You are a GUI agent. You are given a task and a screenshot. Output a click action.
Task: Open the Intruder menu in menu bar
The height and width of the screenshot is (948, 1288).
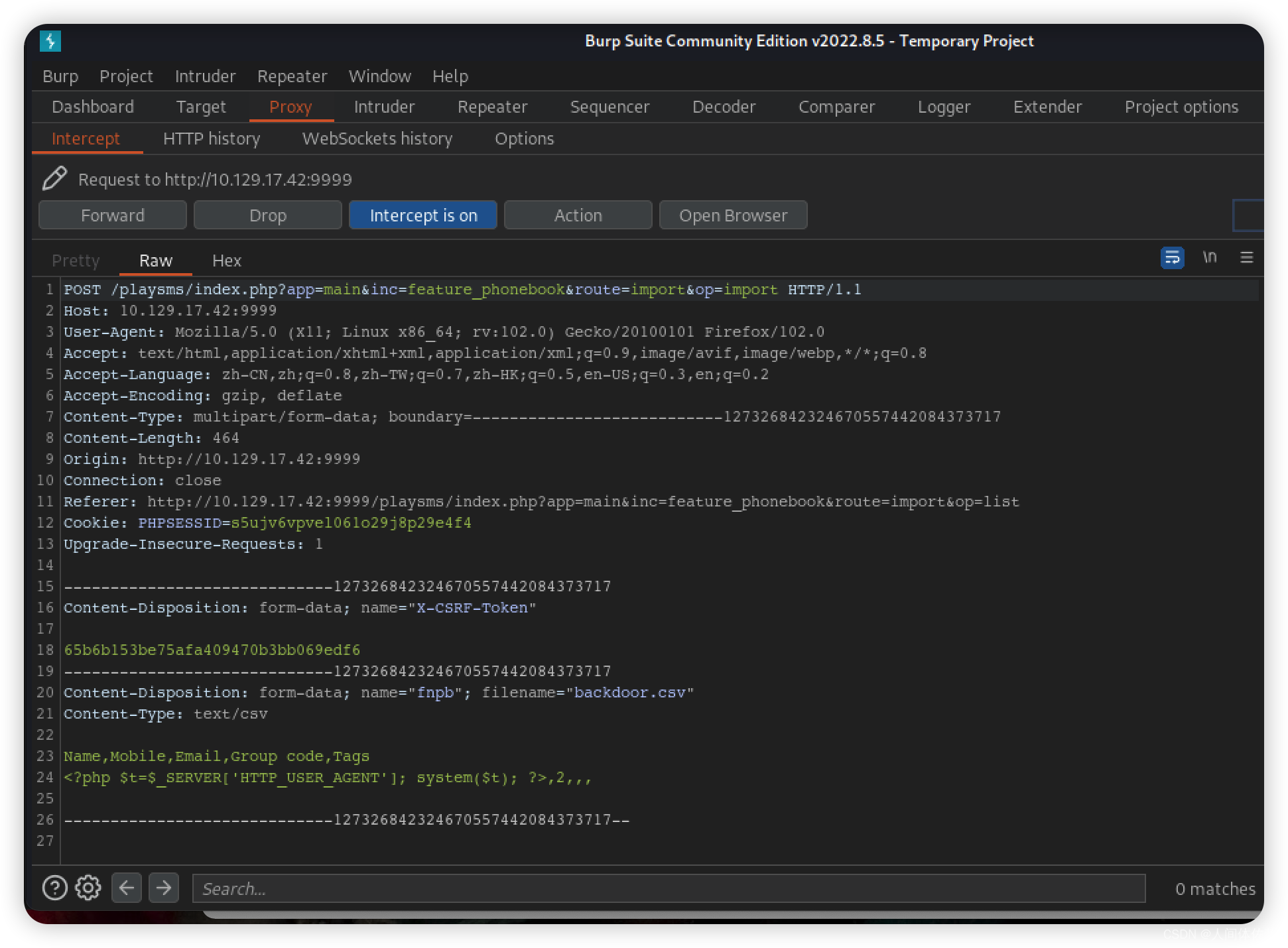click(205, 76)
